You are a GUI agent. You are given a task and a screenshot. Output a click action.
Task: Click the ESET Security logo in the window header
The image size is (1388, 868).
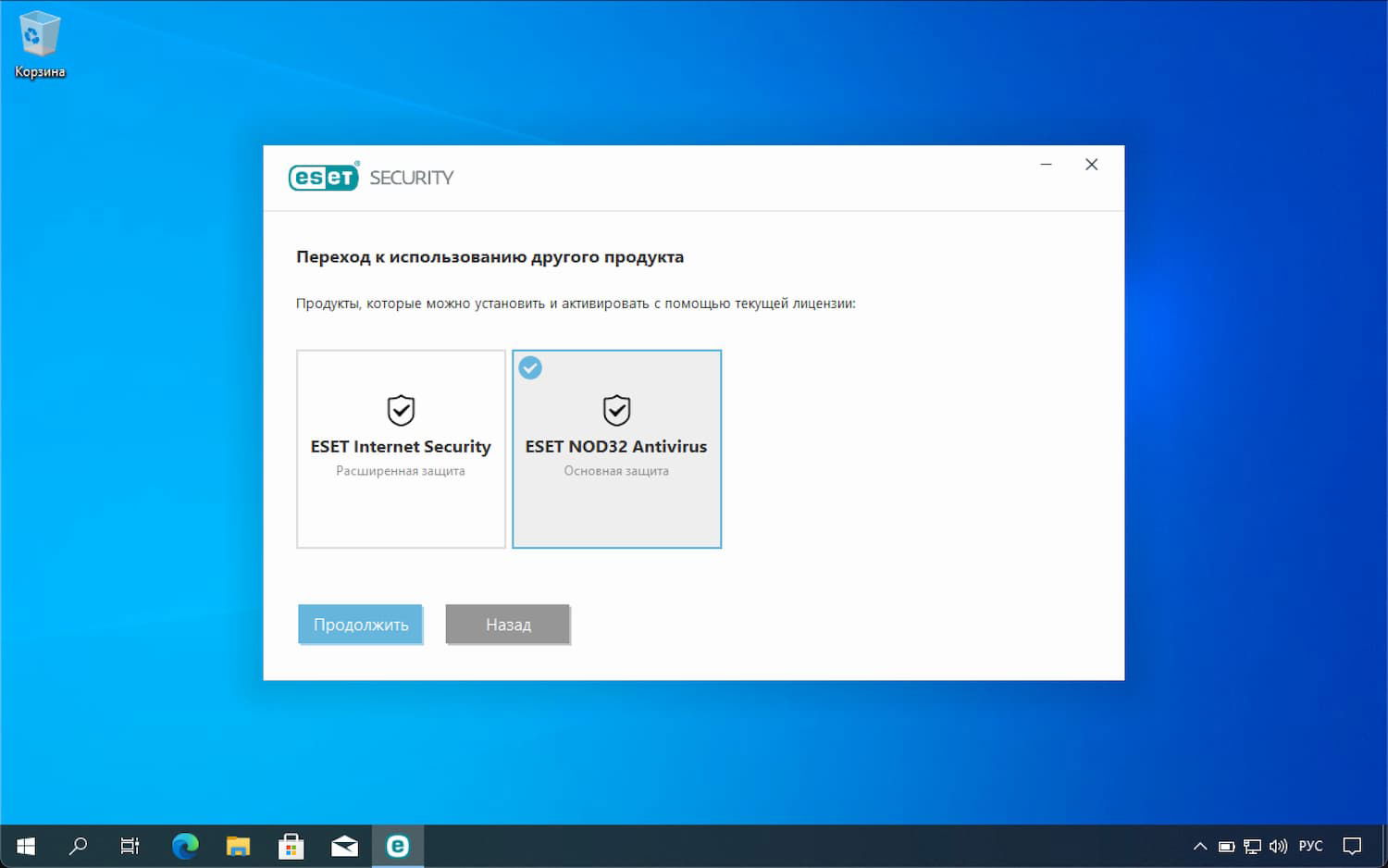click(370, 177)
